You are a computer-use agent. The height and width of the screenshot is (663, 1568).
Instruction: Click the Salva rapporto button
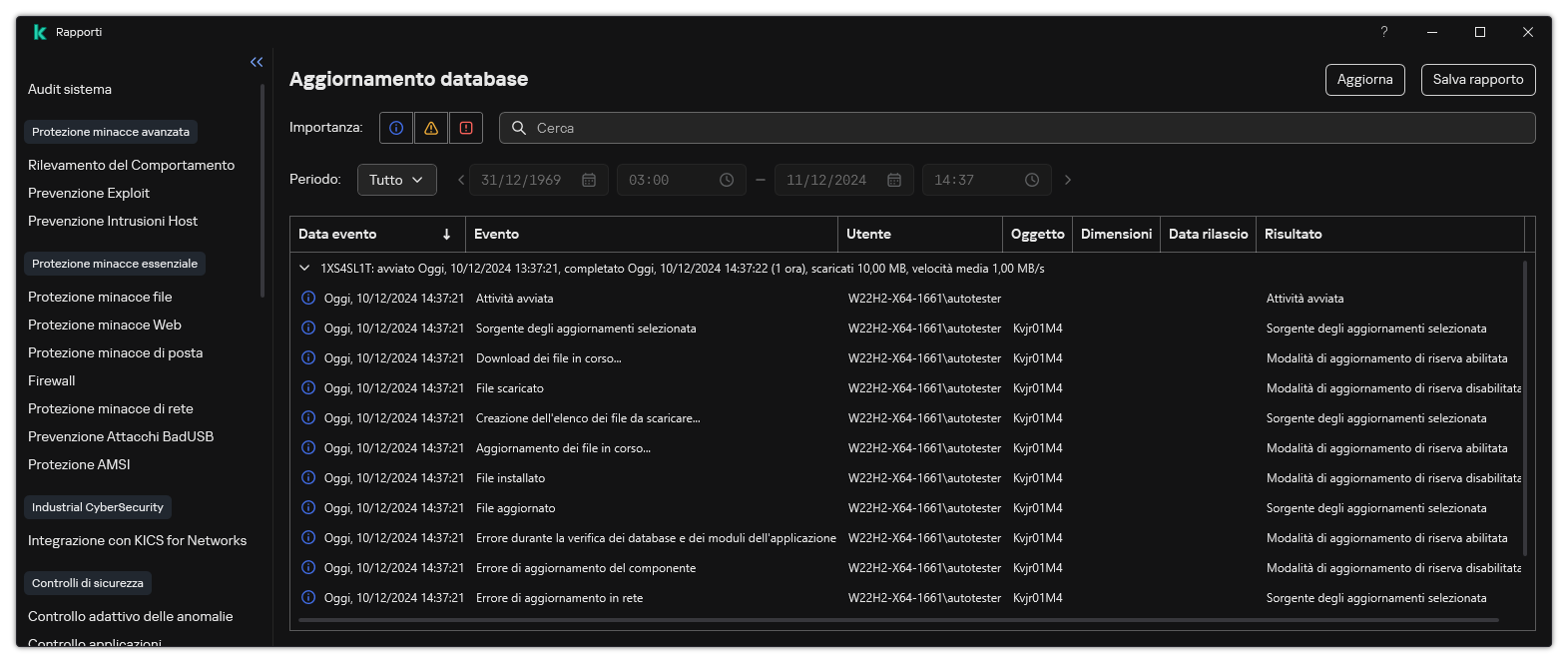(1477, 80)
